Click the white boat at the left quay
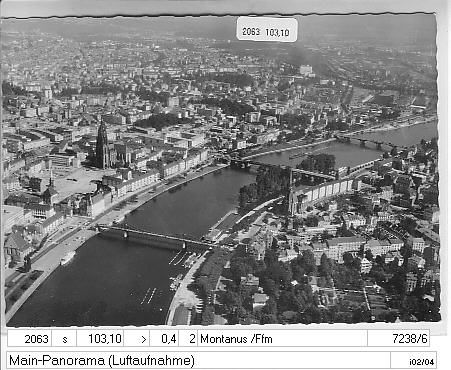Viewport: 451px width, 370px height. [68, 258]
